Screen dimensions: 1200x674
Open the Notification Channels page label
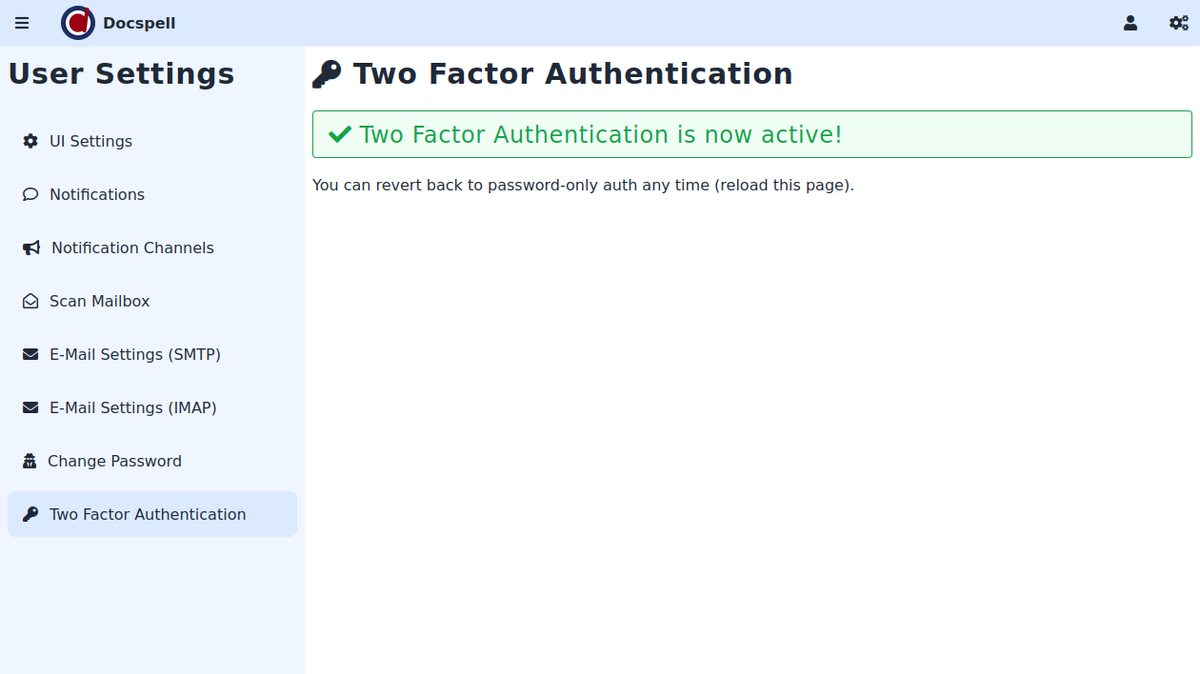point(132,248)
